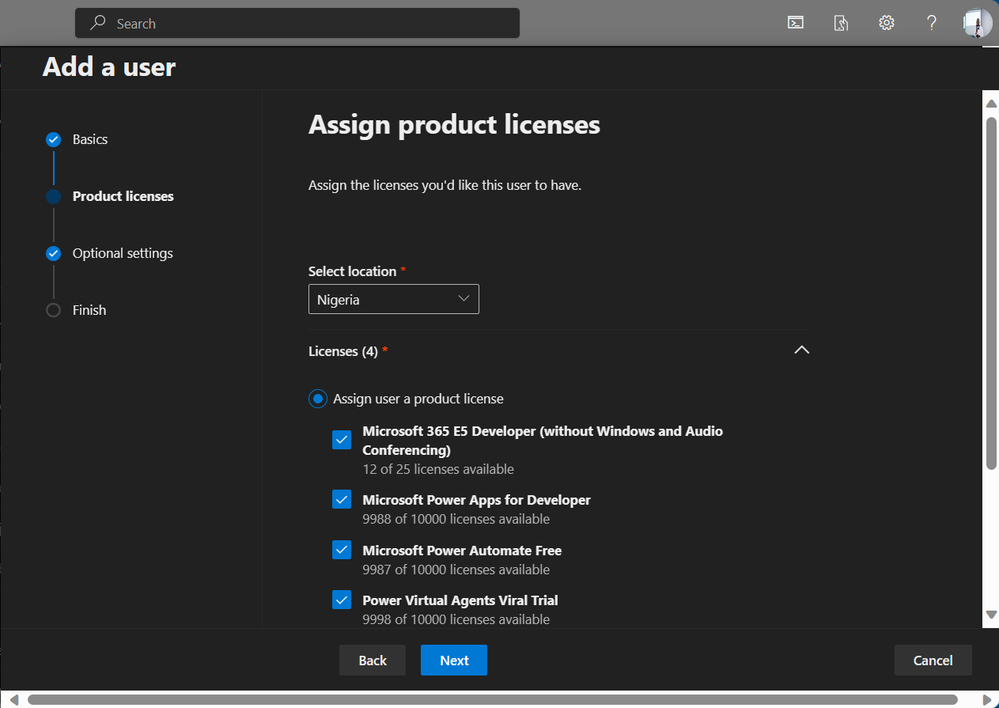Collapse the Licenses section chevron

tap(801, 350)
